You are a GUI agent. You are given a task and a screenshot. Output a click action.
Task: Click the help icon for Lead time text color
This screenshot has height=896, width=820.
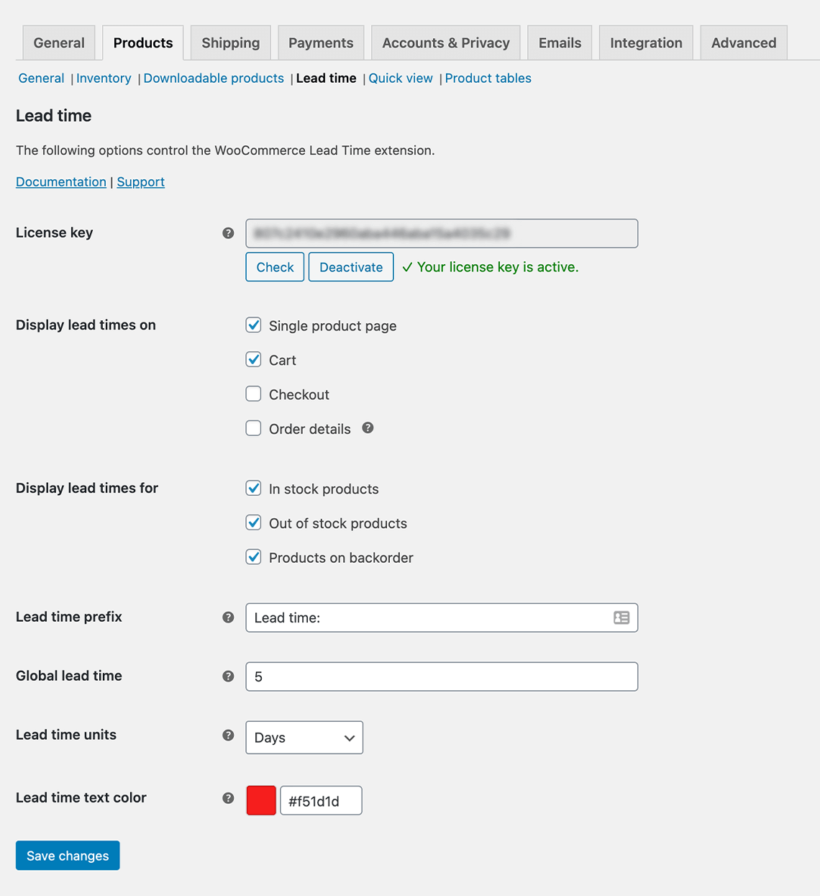coord(228,798)
